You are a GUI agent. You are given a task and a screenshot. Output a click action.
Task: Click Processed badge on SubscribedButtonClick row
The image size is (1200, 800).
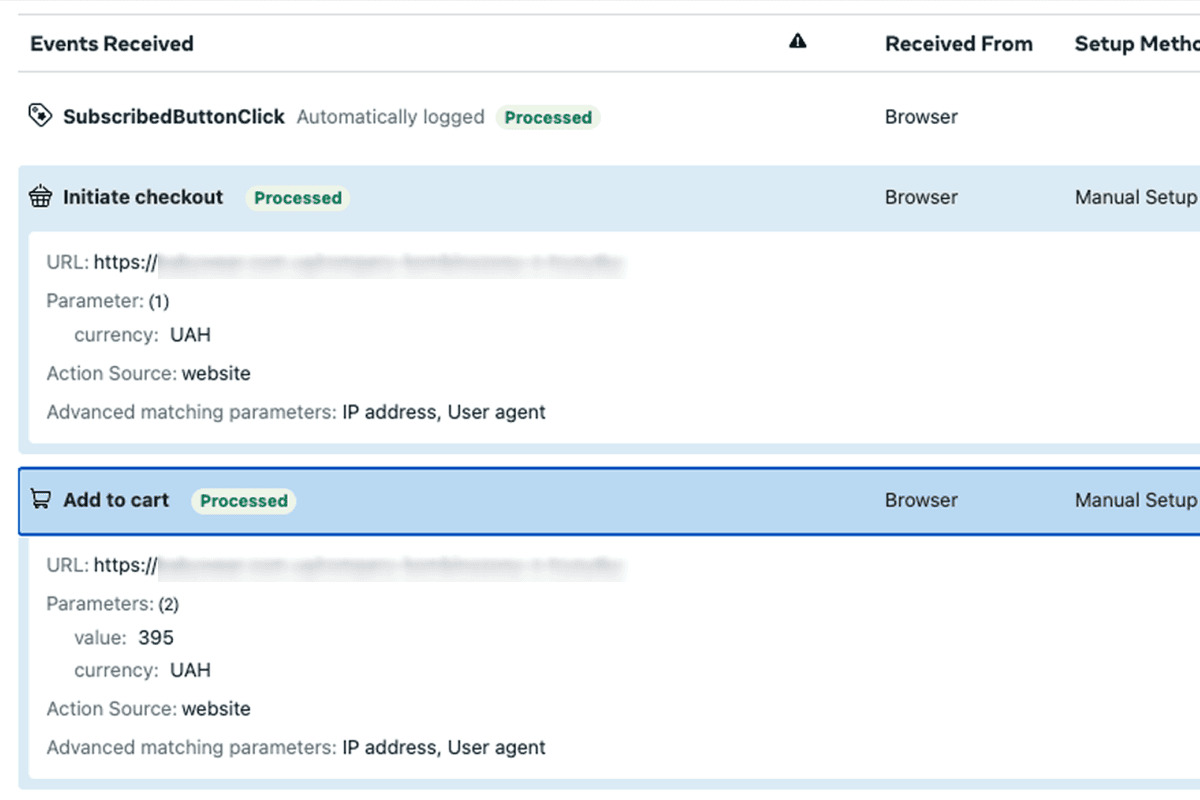pos(548,118)
